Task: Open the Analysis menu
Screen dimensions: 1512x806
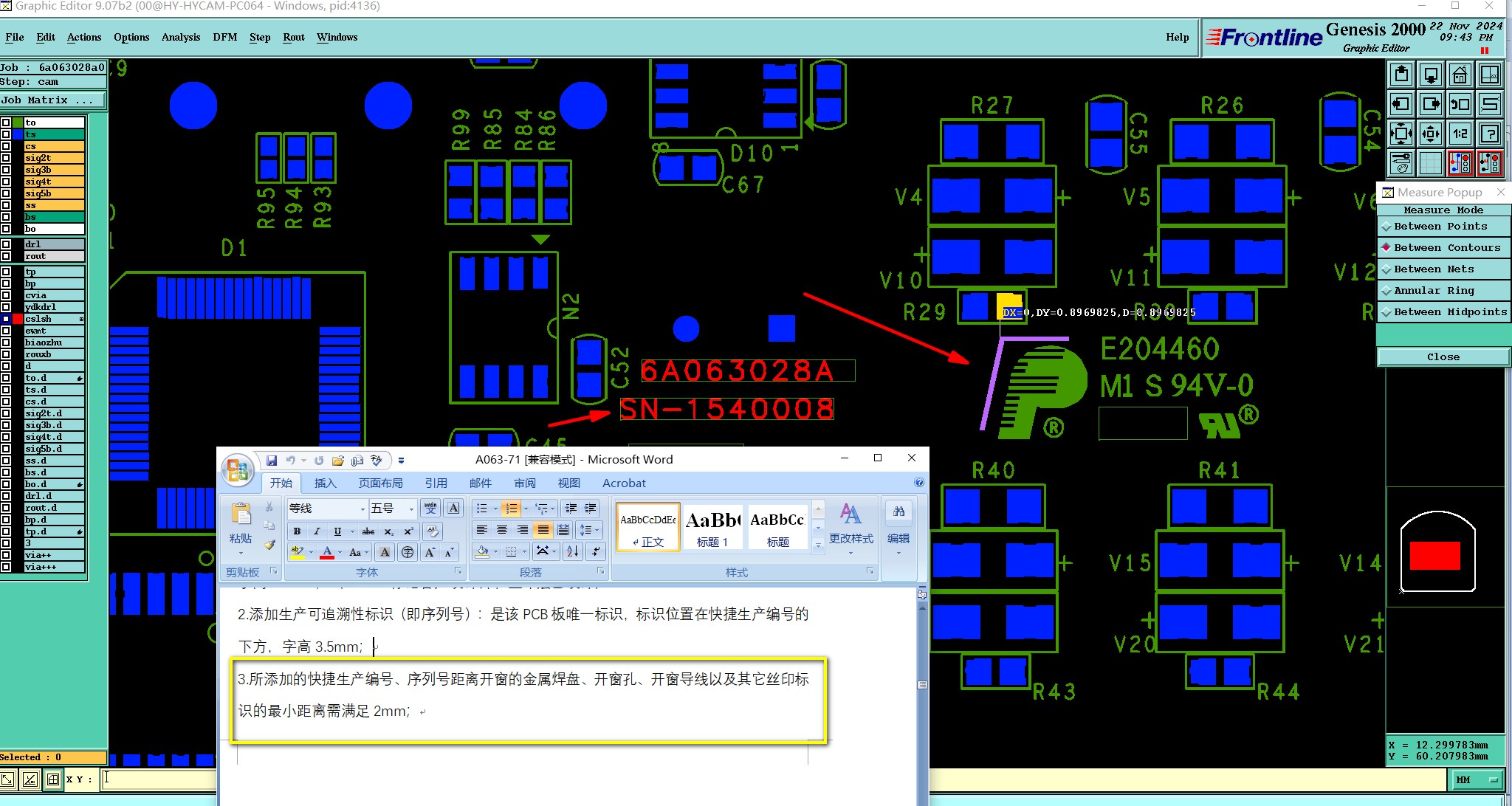Action: coord(181,37)
